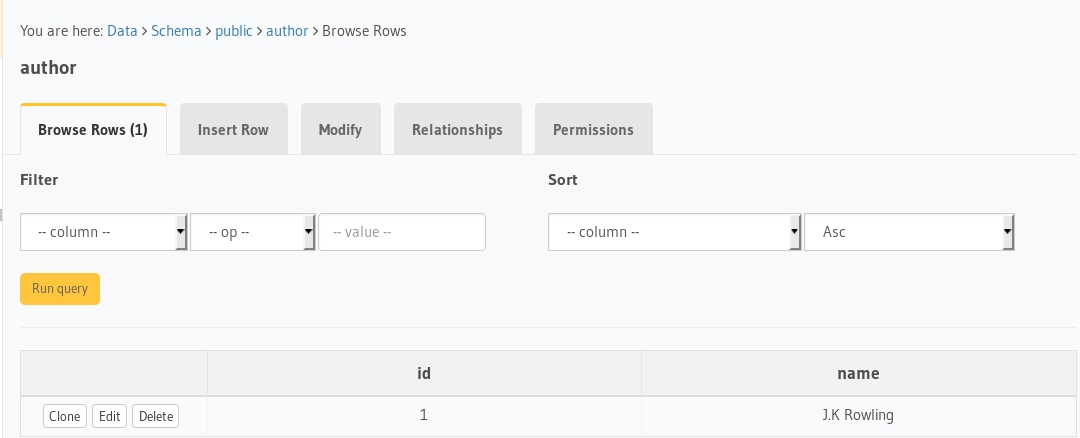Image resolution: width=1080 pixels, height=438 pixels.
Task: Click the id column header
Action: click(x=424, y=374)
